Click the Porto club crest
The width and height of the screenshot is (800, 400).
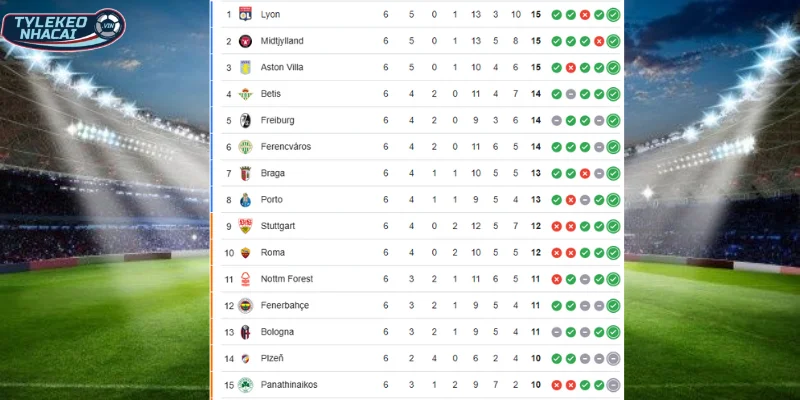pyautogui.click(x=244, y=199)
